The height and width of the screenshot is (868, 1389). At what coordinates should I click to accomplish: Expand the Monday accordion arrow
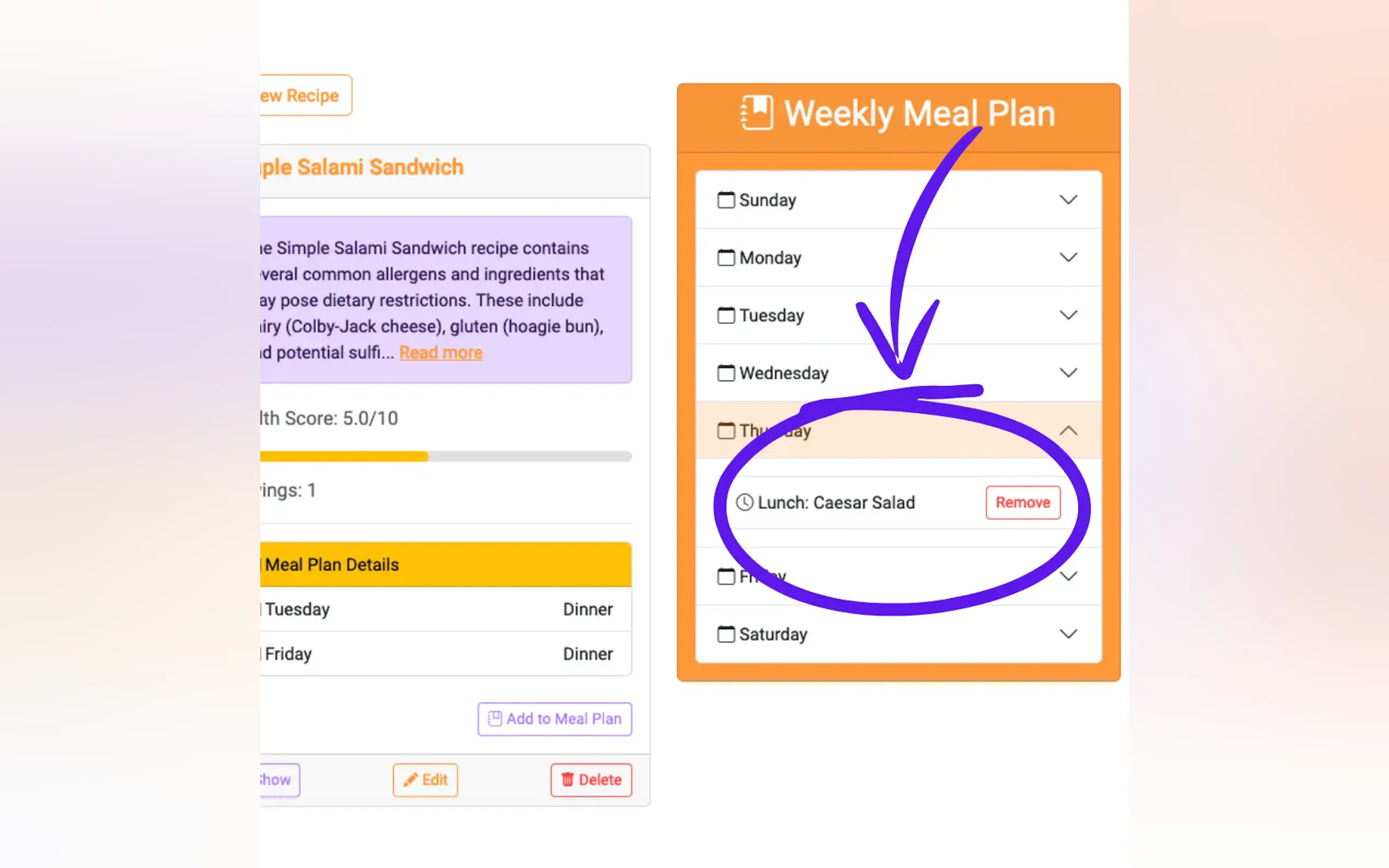[x=1068, y=258]
